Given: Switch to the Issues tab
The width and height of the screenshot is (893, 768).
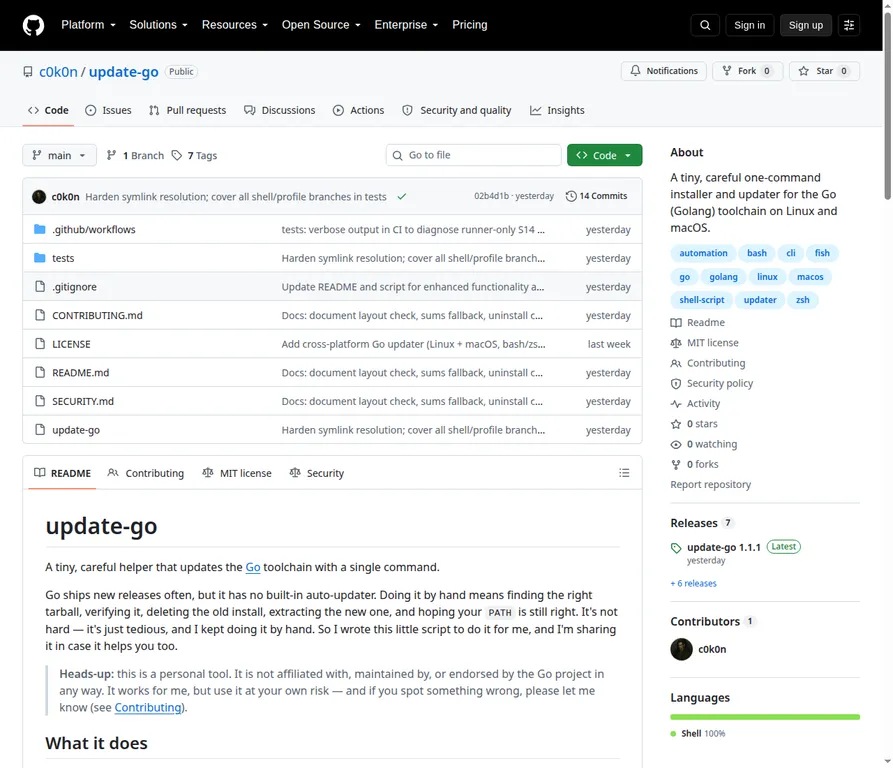Looking at the screenshot, I should (x=108, y=110).
